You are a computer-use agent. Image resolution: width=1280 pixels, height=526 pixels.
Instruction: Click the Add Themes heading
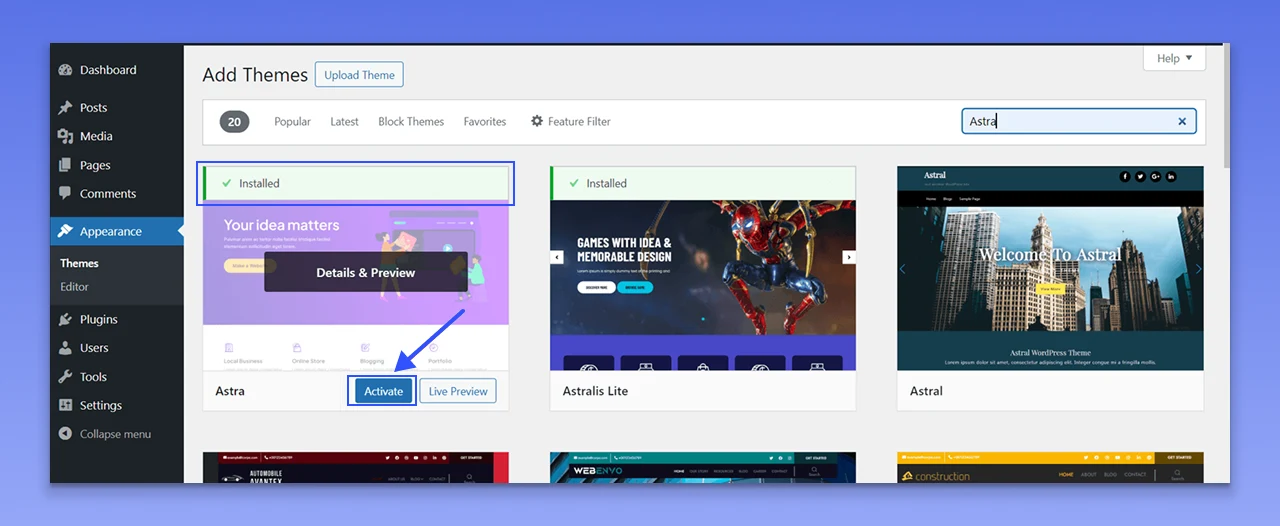(255, 75)
